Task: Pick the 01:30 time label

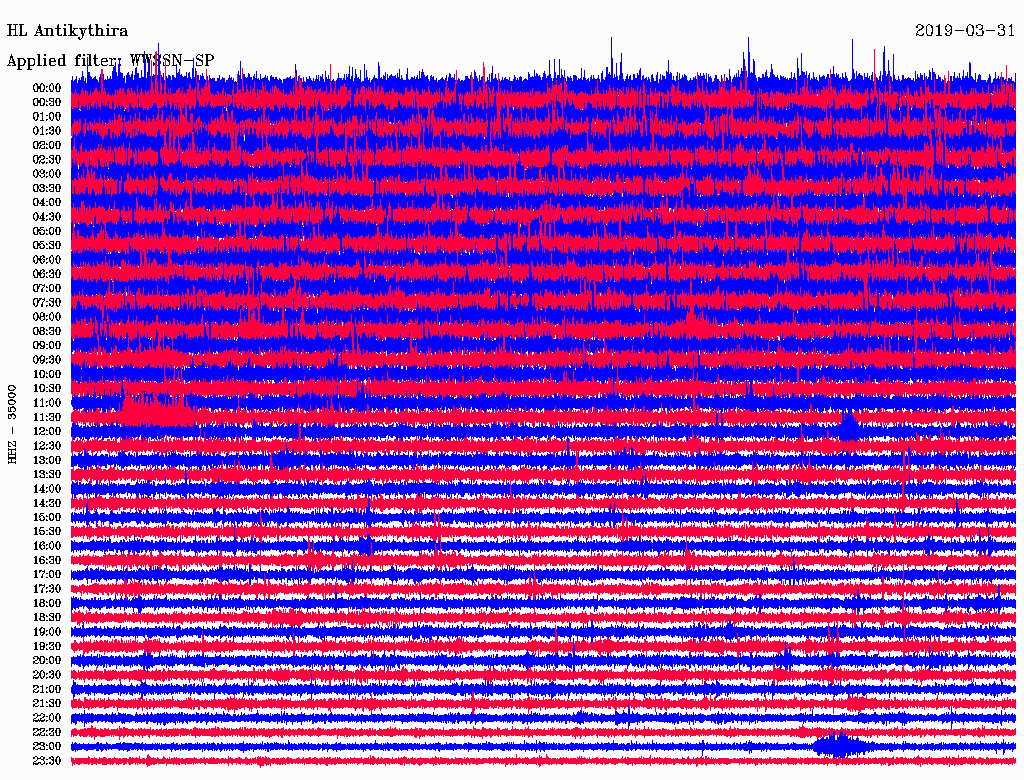Action: pyautogui.click(x=47, y=131)
